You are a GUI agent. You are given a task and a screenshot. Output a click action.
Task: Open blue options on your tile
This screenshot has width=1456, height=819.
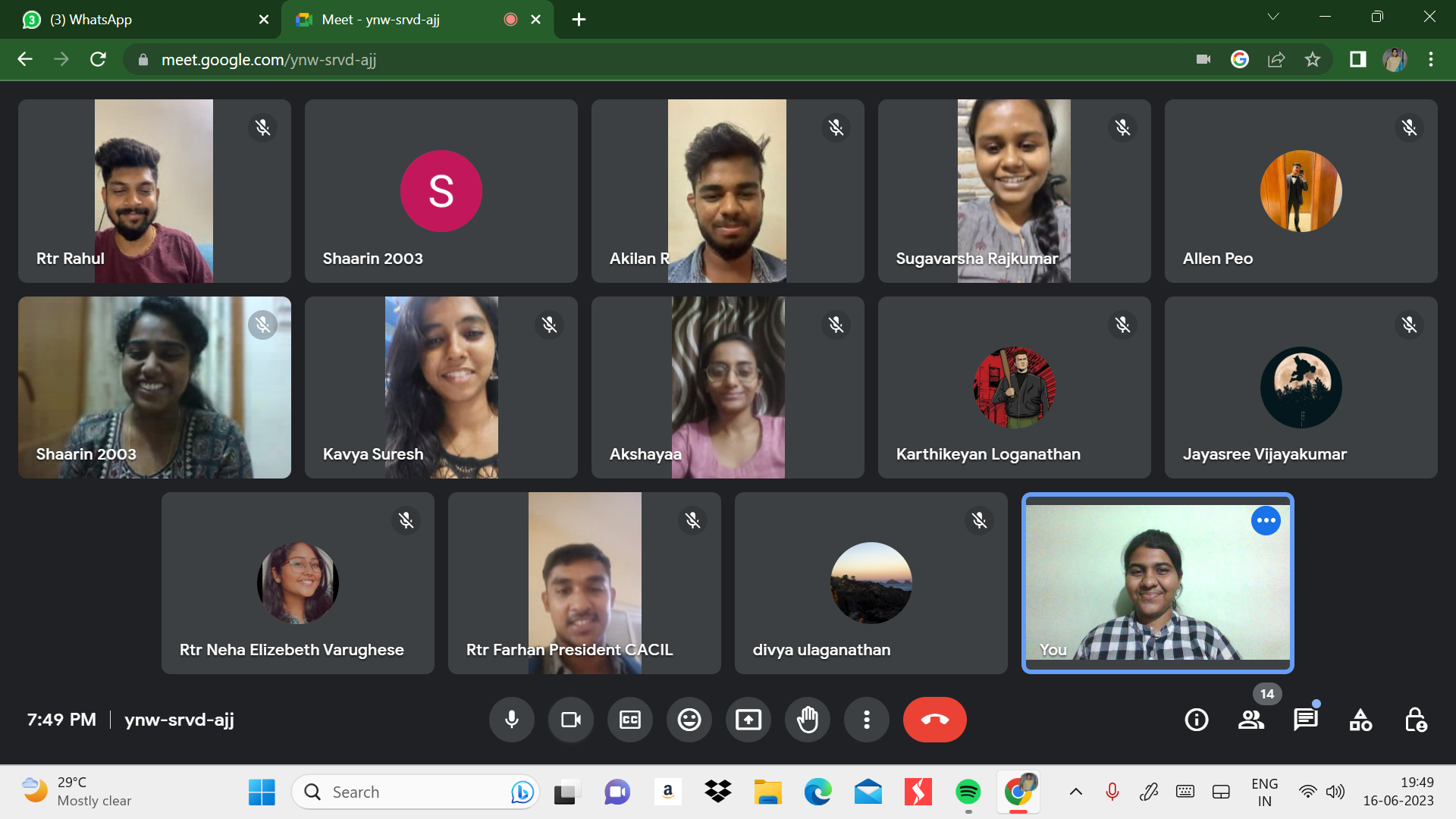coord(1266,521)
